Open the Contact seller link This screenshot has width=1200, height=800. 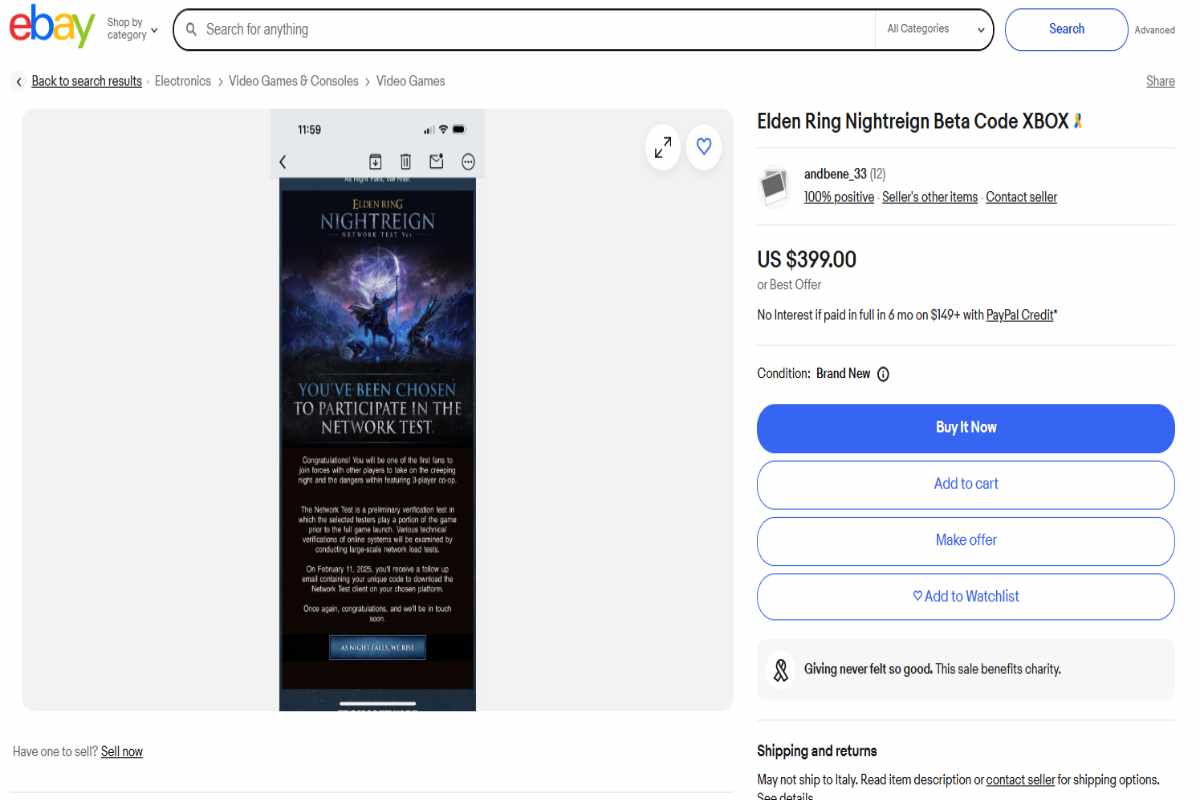1021,197
